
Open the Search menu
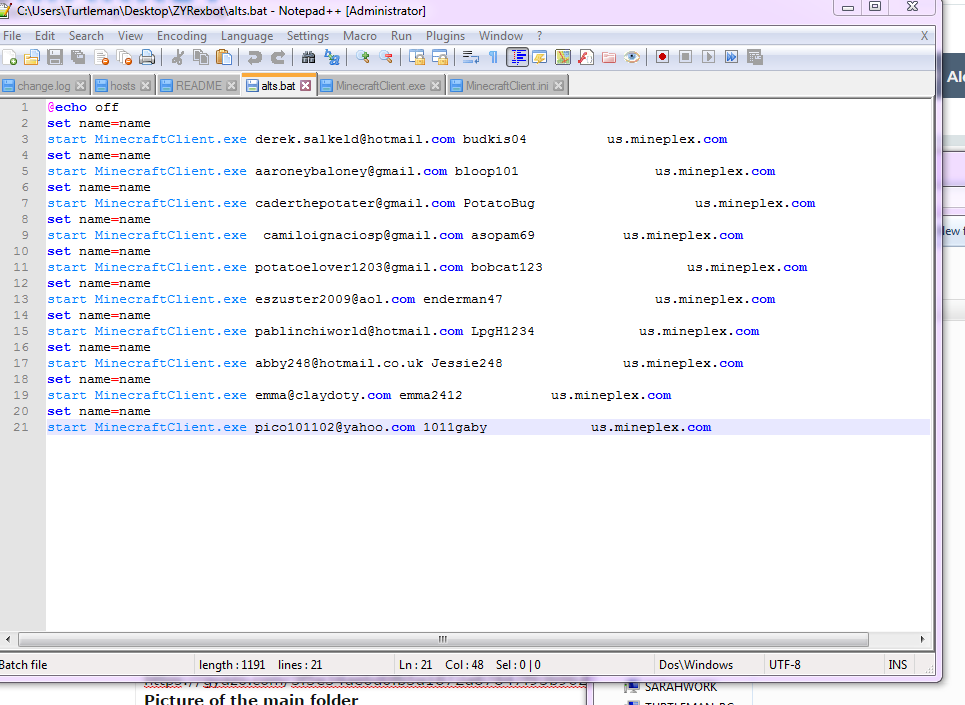point(86,36)
